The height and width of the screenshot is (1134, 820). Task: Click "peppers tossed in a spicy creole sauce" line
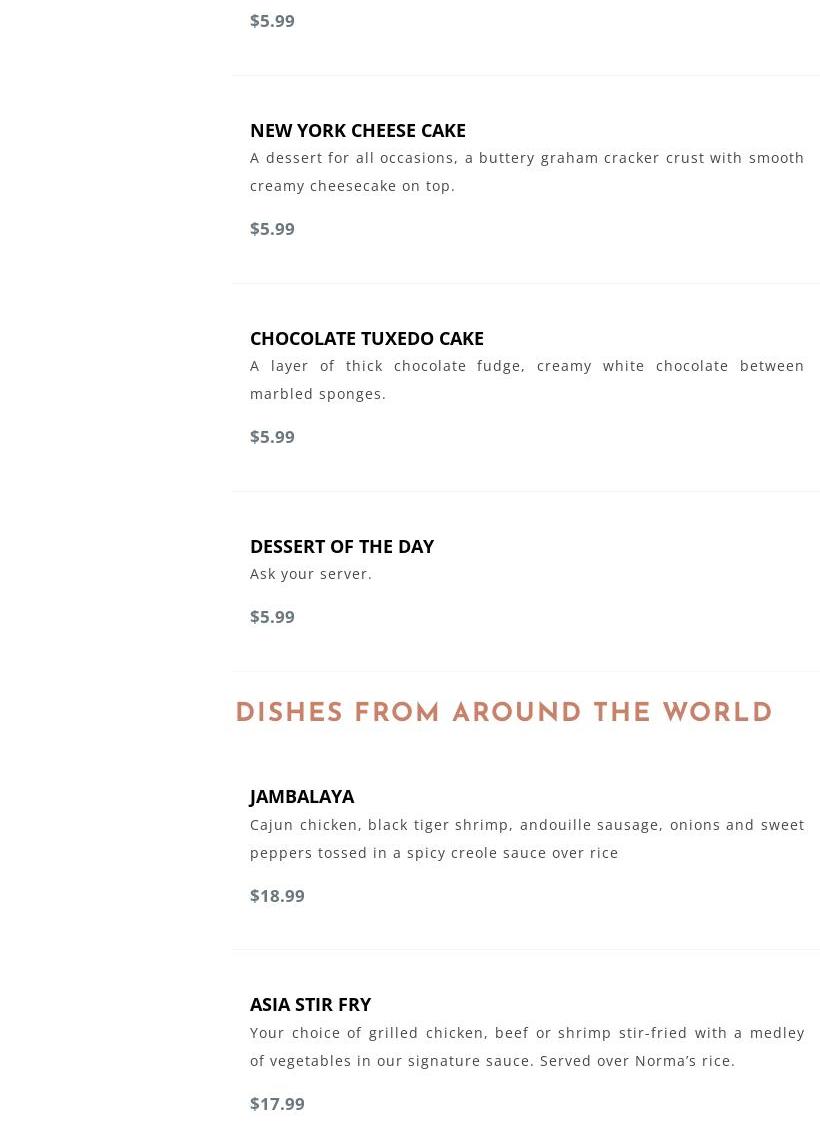[434, 853]
